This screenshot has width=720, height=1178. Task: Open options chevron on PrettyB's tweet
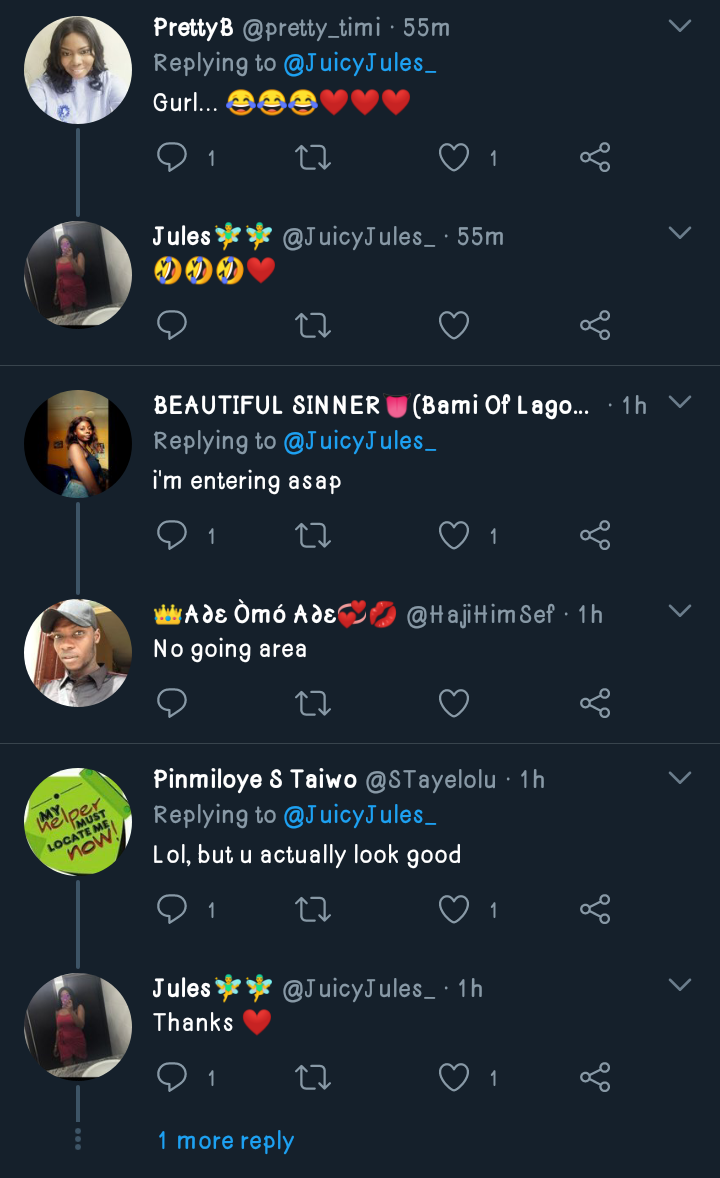tap(680, 26)
